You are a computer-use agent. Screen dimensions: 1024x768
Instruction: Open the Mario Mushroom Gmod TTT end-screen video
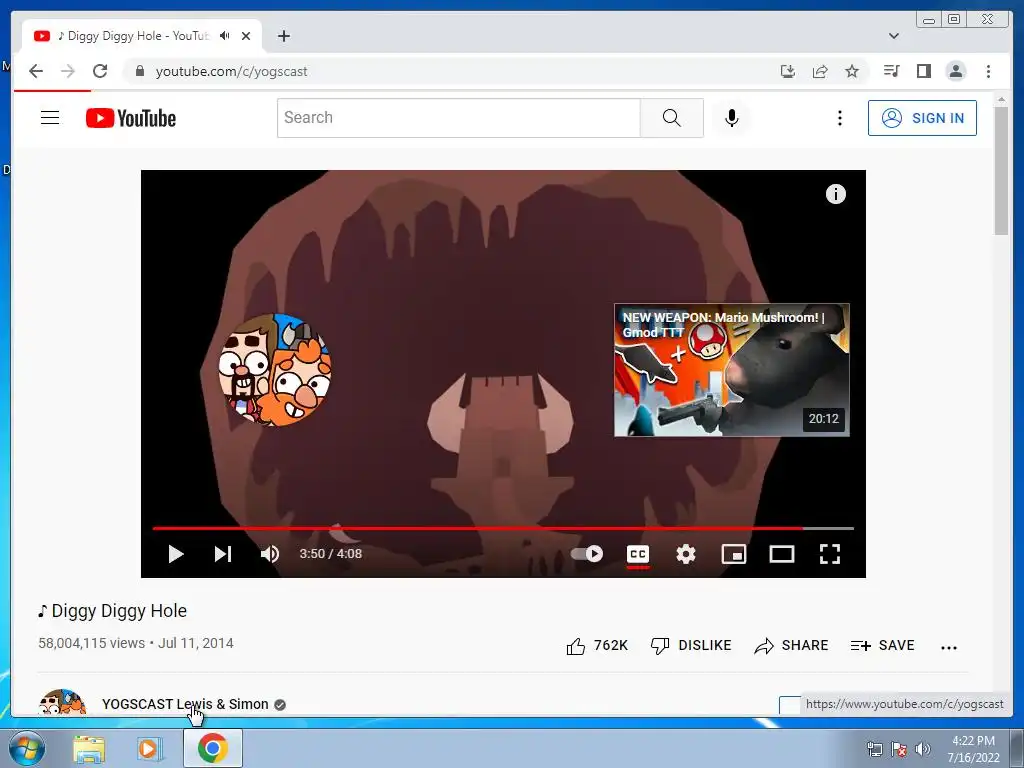(x=731, y=370)
